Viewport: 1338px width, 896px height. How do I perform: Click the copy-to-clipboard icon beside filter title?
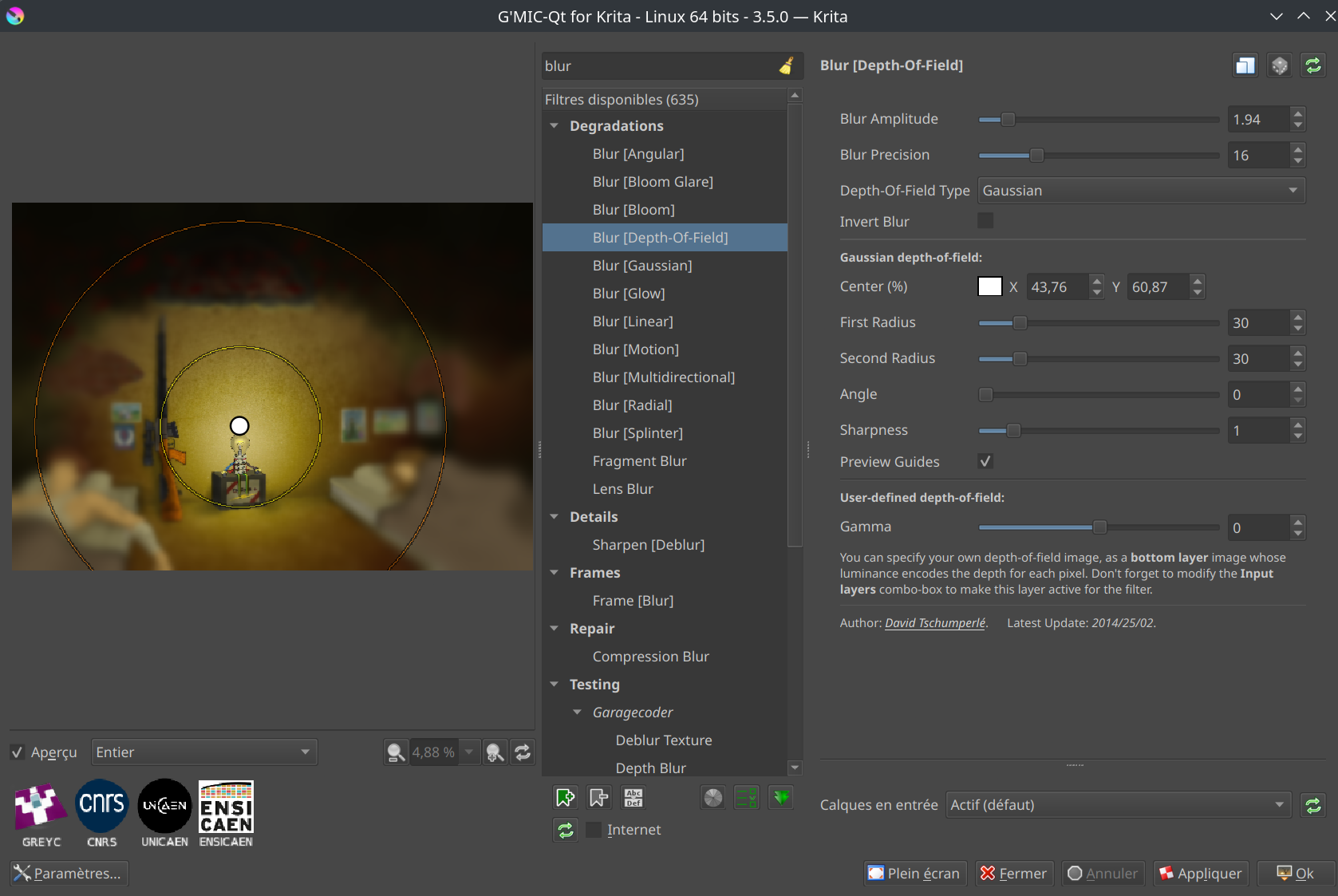pyautogui.click(x=1245, y=65)
